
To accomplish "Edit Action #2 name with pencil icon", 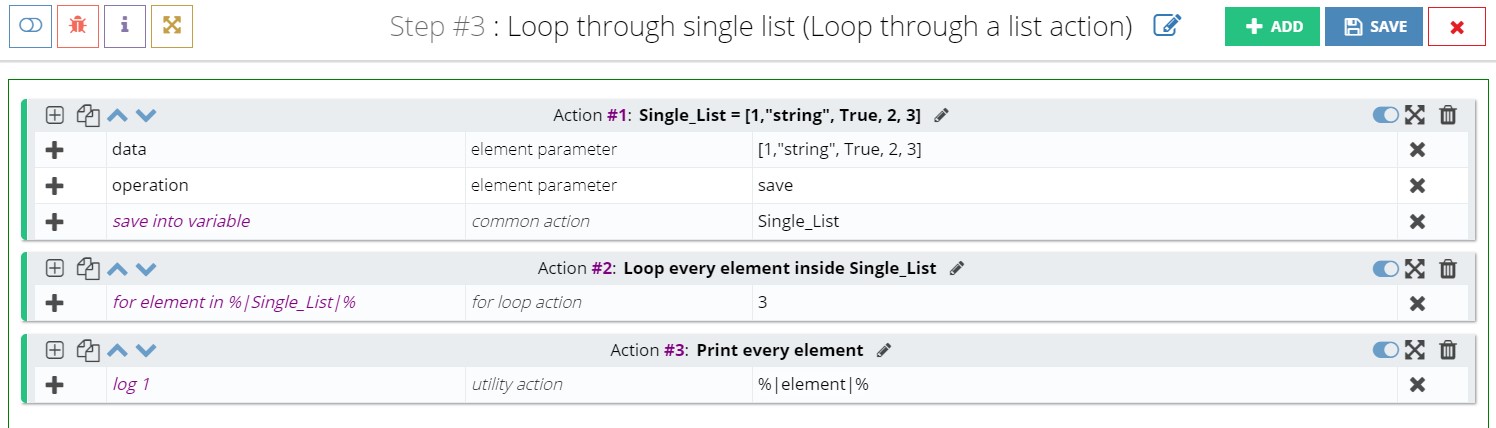I will 957,268.
